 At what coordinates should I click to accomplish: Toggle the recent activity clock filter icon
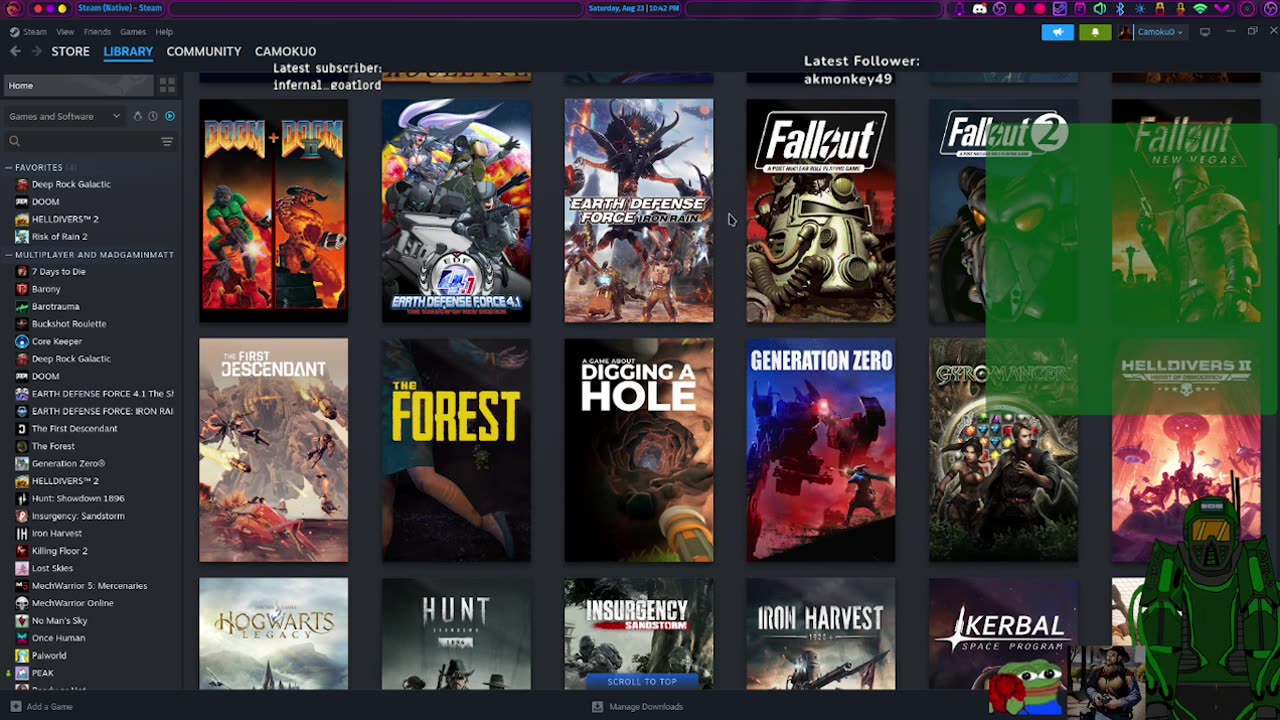[x=153, y=116]
